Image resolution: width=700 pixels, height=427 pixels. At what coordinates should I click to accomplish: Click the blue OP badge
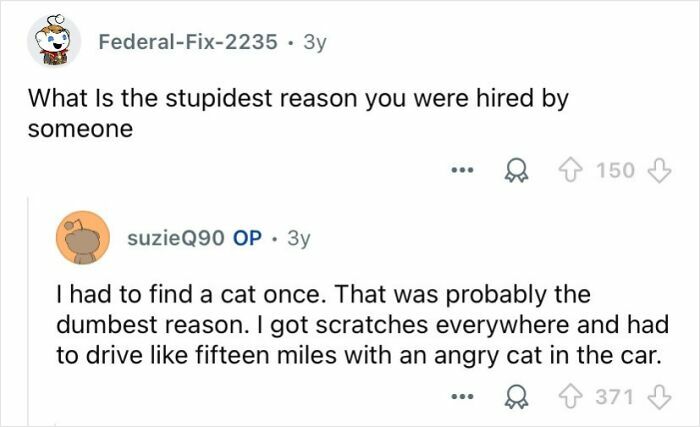pos(247,240)
